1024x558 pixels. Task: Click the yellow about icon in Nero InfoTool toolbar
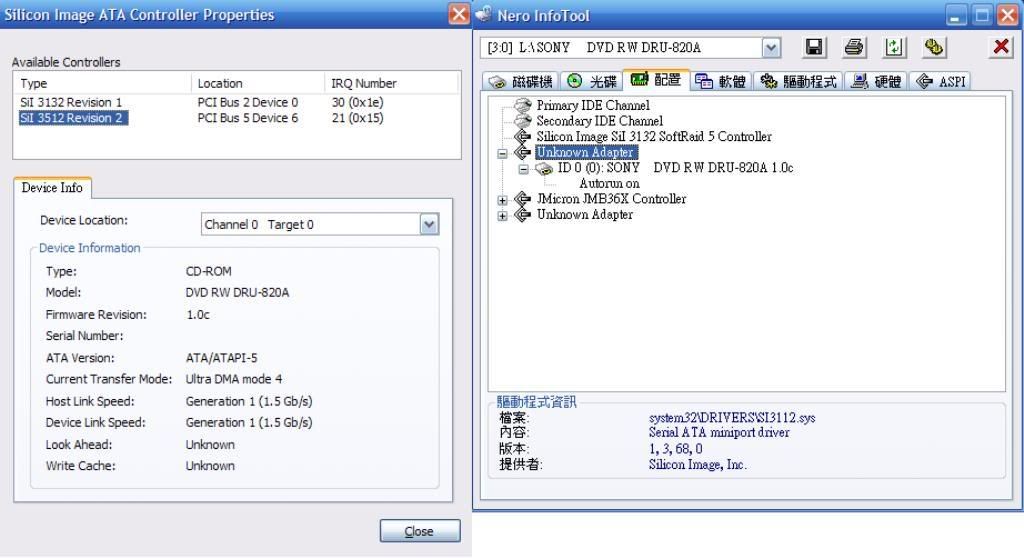[x=934, y=47]
